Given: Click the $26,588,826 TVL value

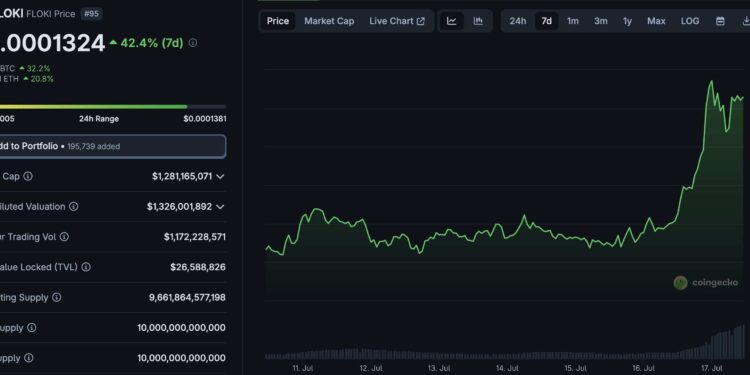Looking at the screenshot, I should (x=198, y=267).
